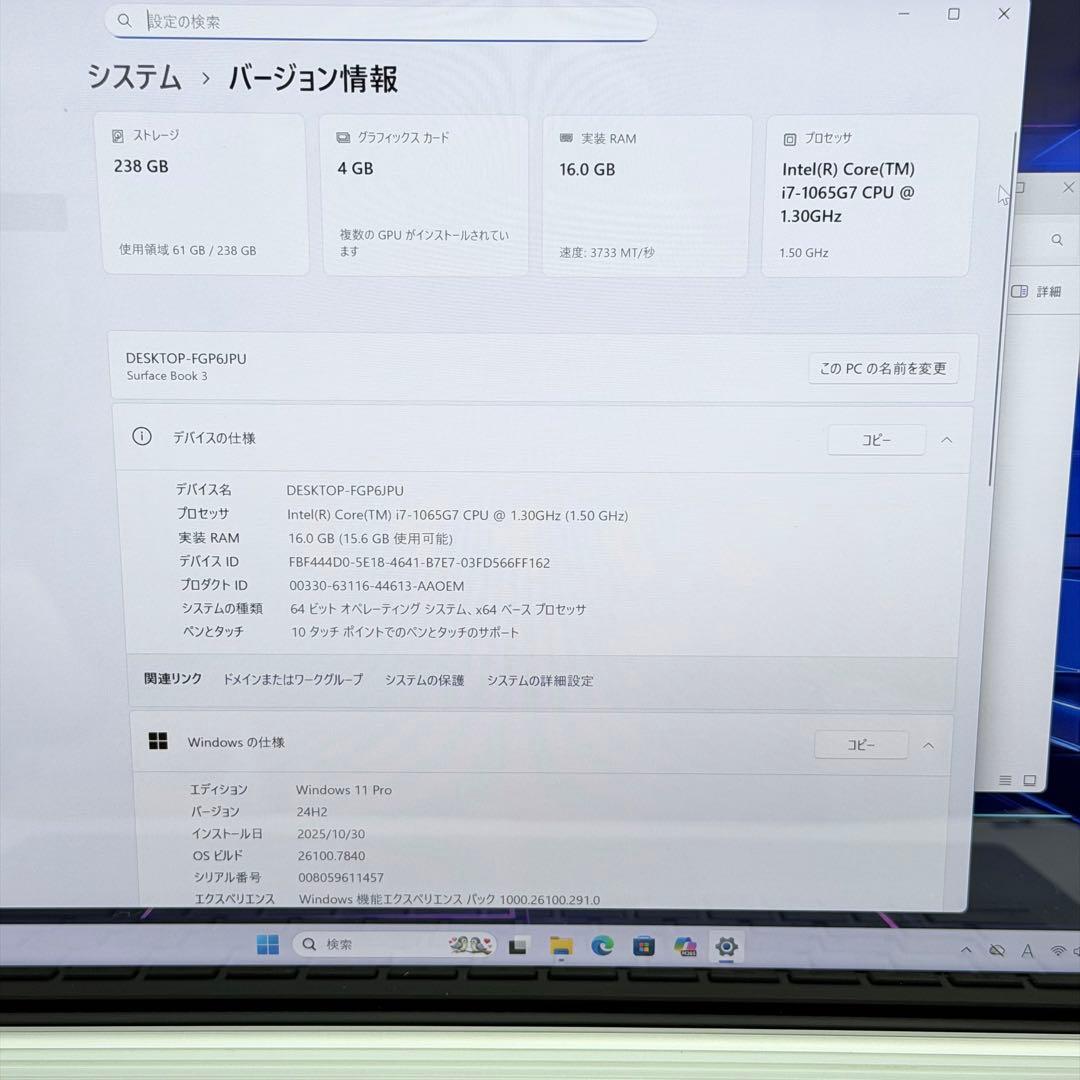The width and height of the screenshot is (1080, 1080).
Task: Click the 使用領域 61 GB / 238 GB text
Action: (x=187, y=250)
